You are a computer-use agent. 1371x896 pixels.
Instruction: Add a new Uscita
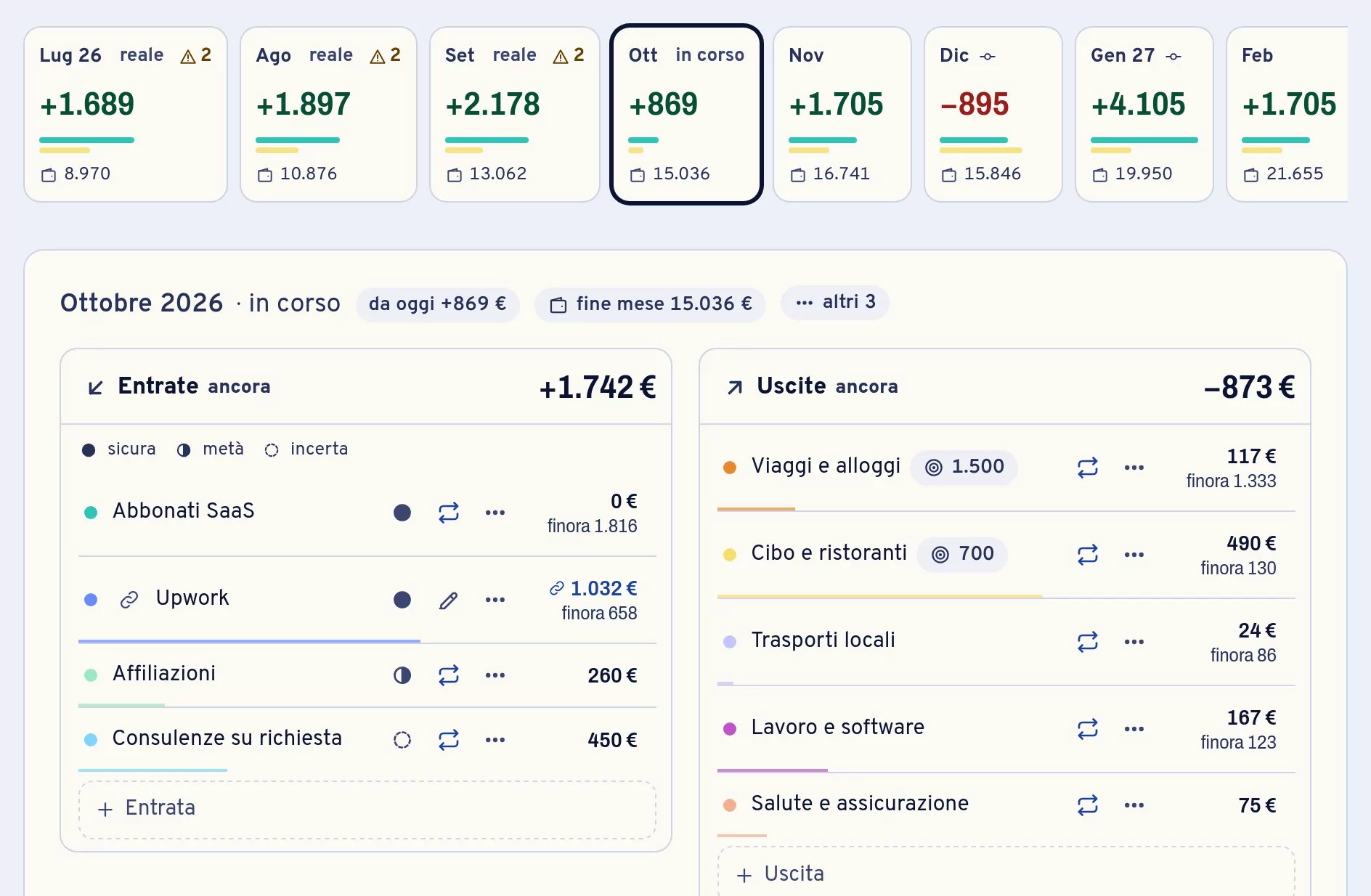(x=1006, y=873)
